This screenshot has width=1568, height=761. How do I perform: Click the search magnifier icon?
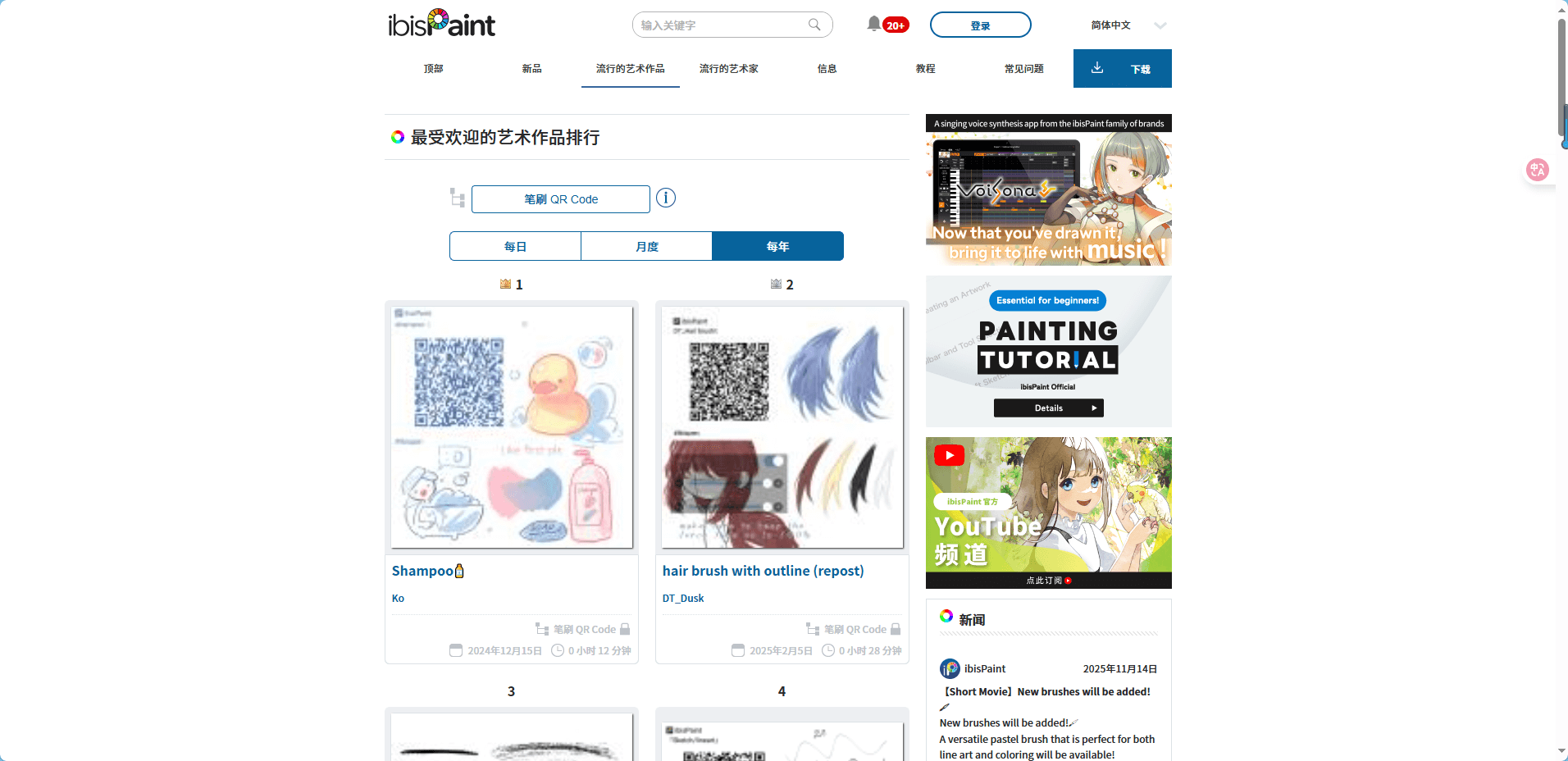coord(814,25)
